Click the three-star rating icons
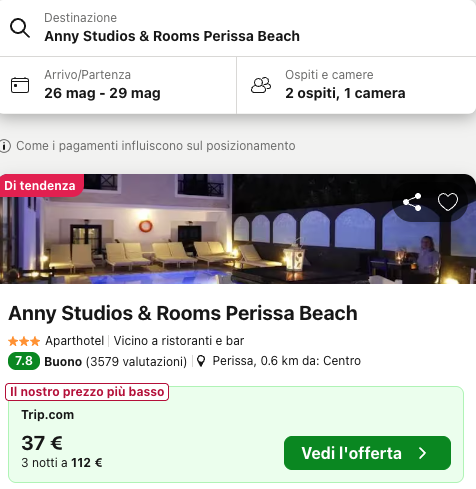476x489 pixels. click(24, 341)
